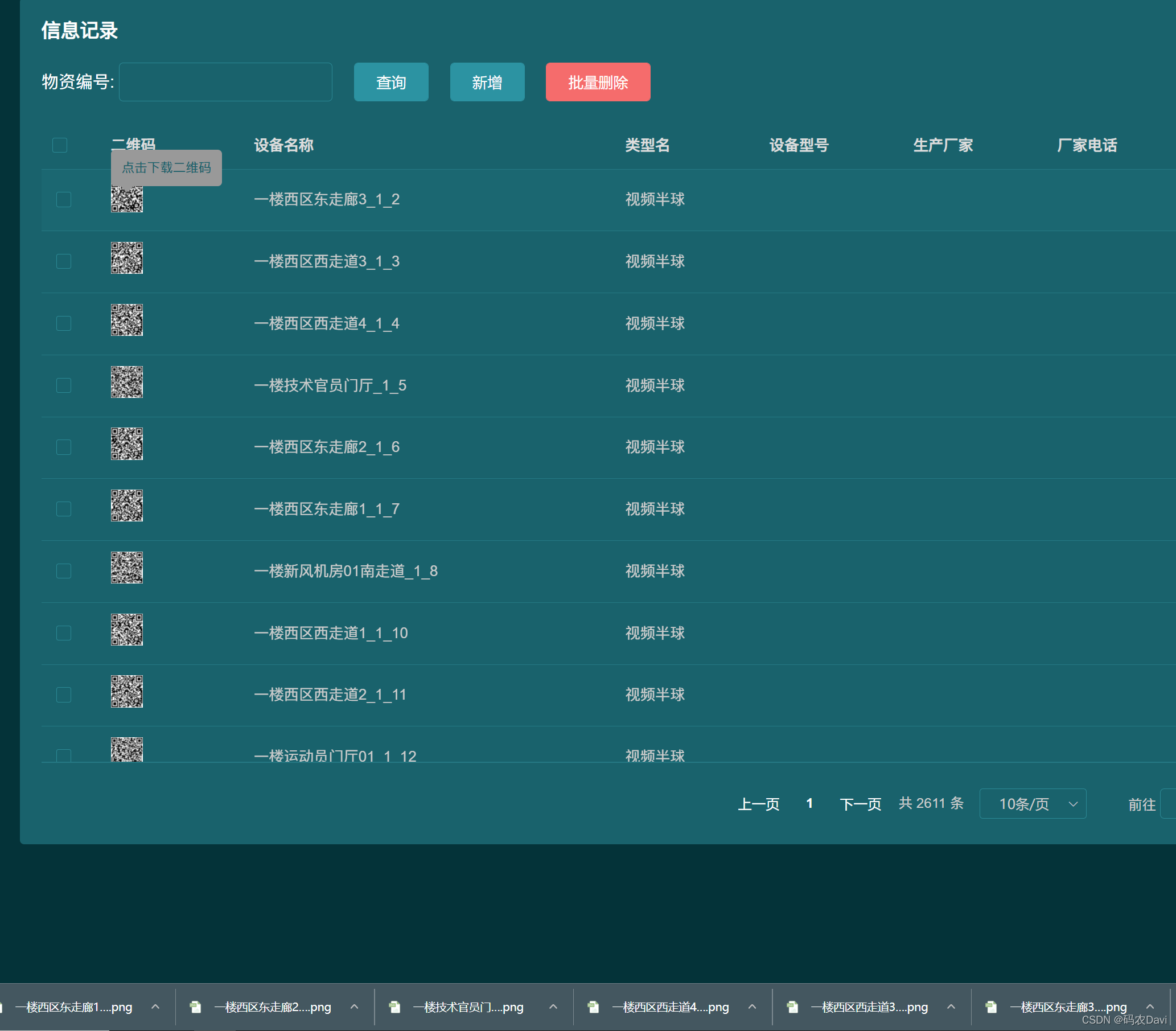Check the row 一楼西区西走道1_1_10
Image resolution: width=1176 pixels, height=1031 pixels.
pos(64,633)
